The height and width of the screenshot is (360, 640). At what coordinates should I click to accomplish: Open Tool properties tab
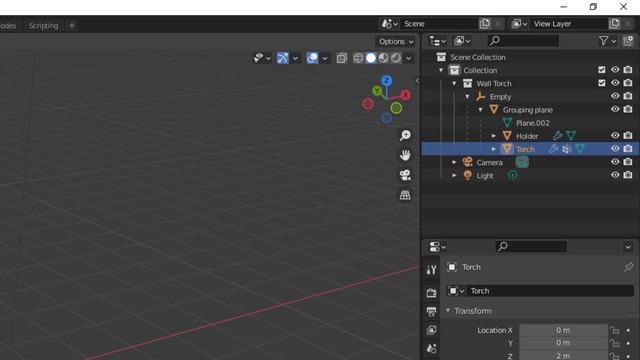coord(431,269)
